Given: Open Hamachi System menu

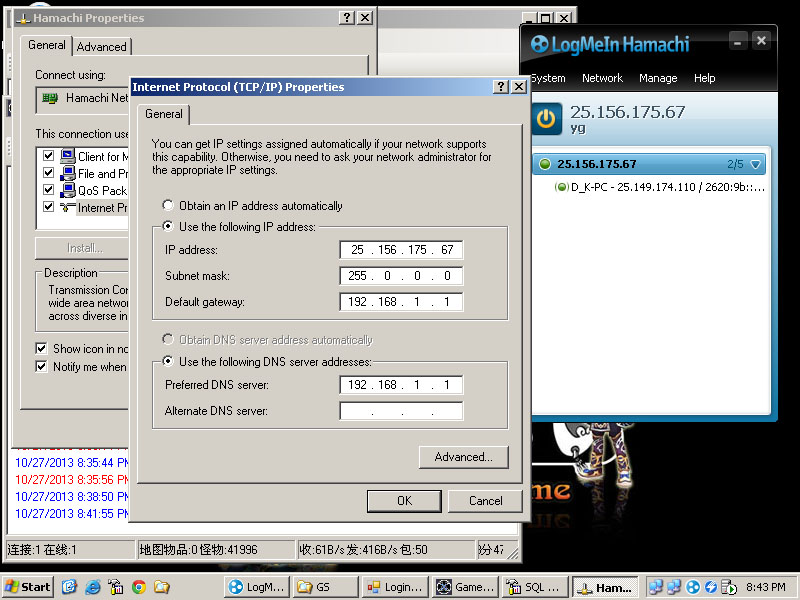Looking at the screenshot, I should (548, 78).
